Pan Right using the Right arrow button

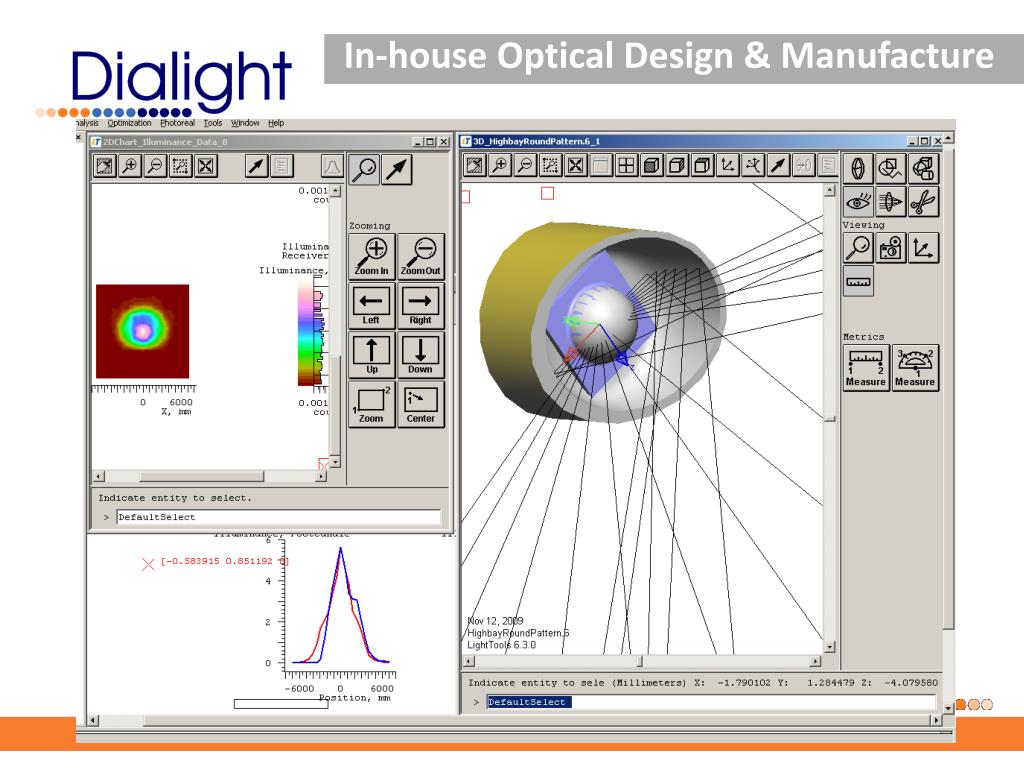coord(421,306)
